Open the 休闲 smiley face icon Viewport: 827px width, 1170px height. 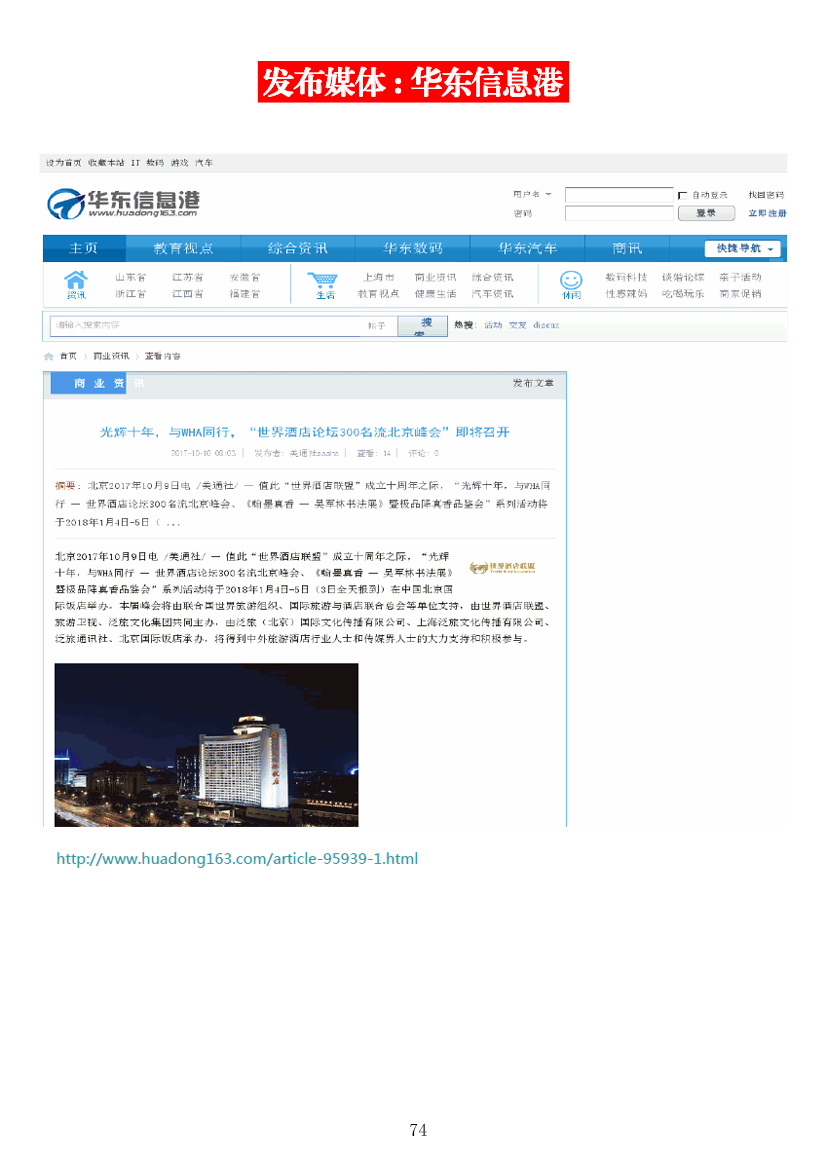tap(571, 284)
